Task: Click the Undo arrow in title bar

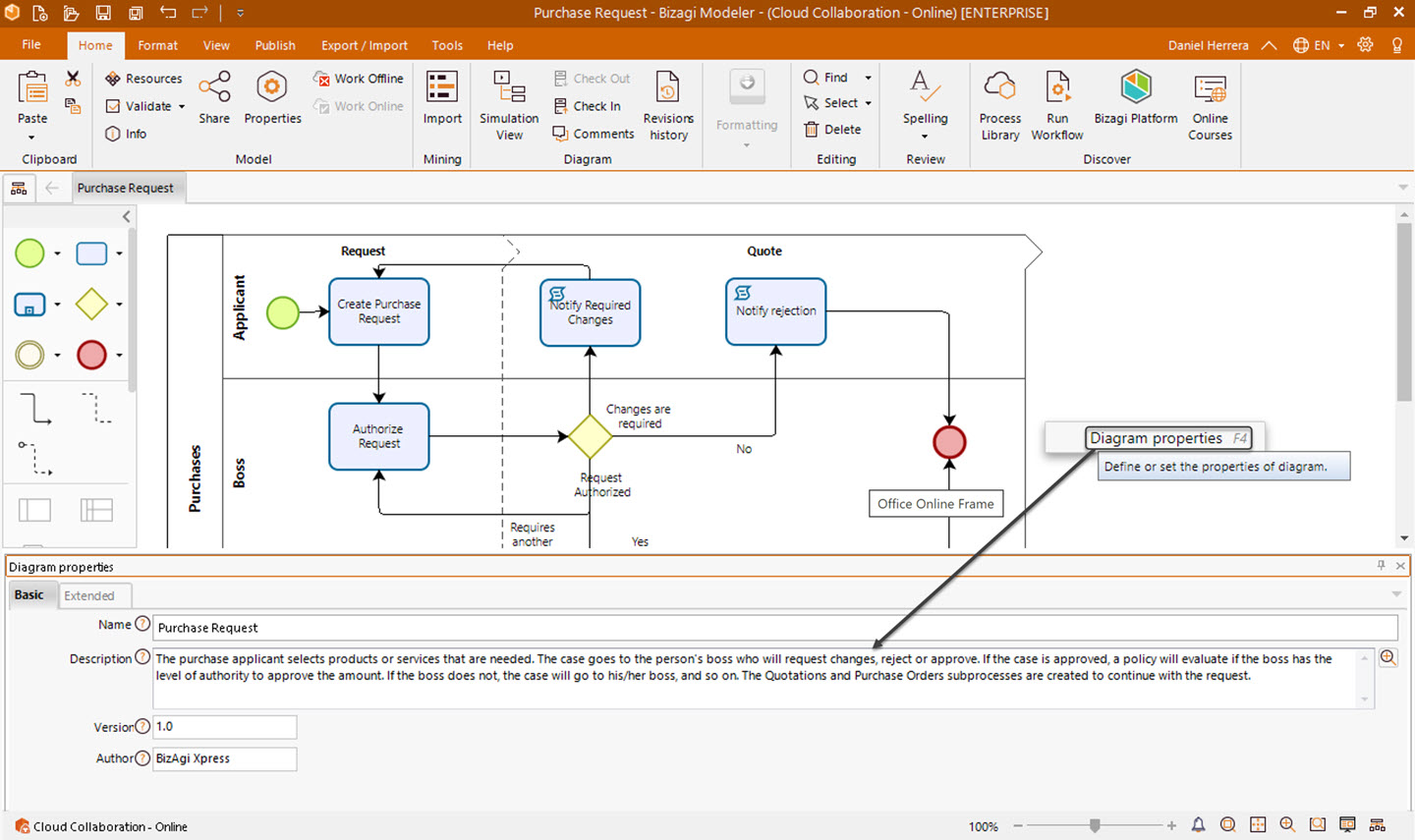Action: pos(168,13)
